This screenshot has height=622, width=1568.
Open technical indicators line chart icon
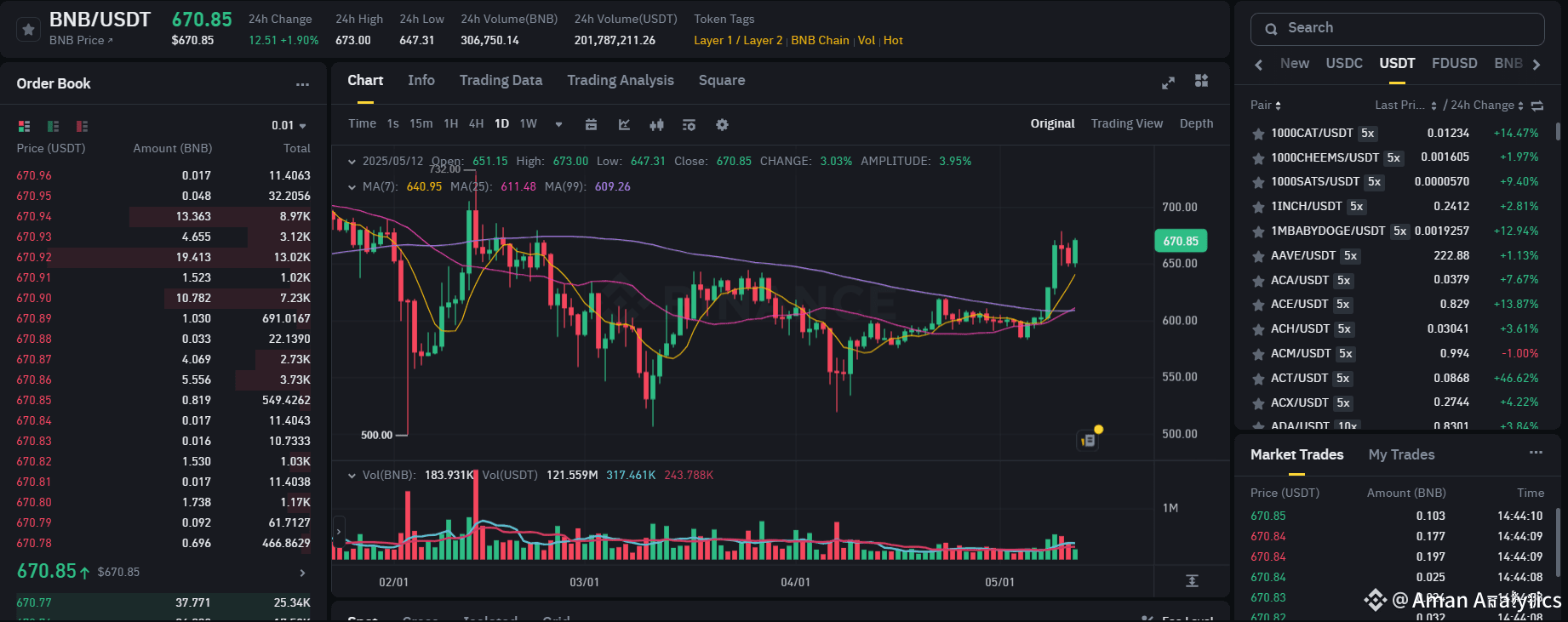coord(624,124)
